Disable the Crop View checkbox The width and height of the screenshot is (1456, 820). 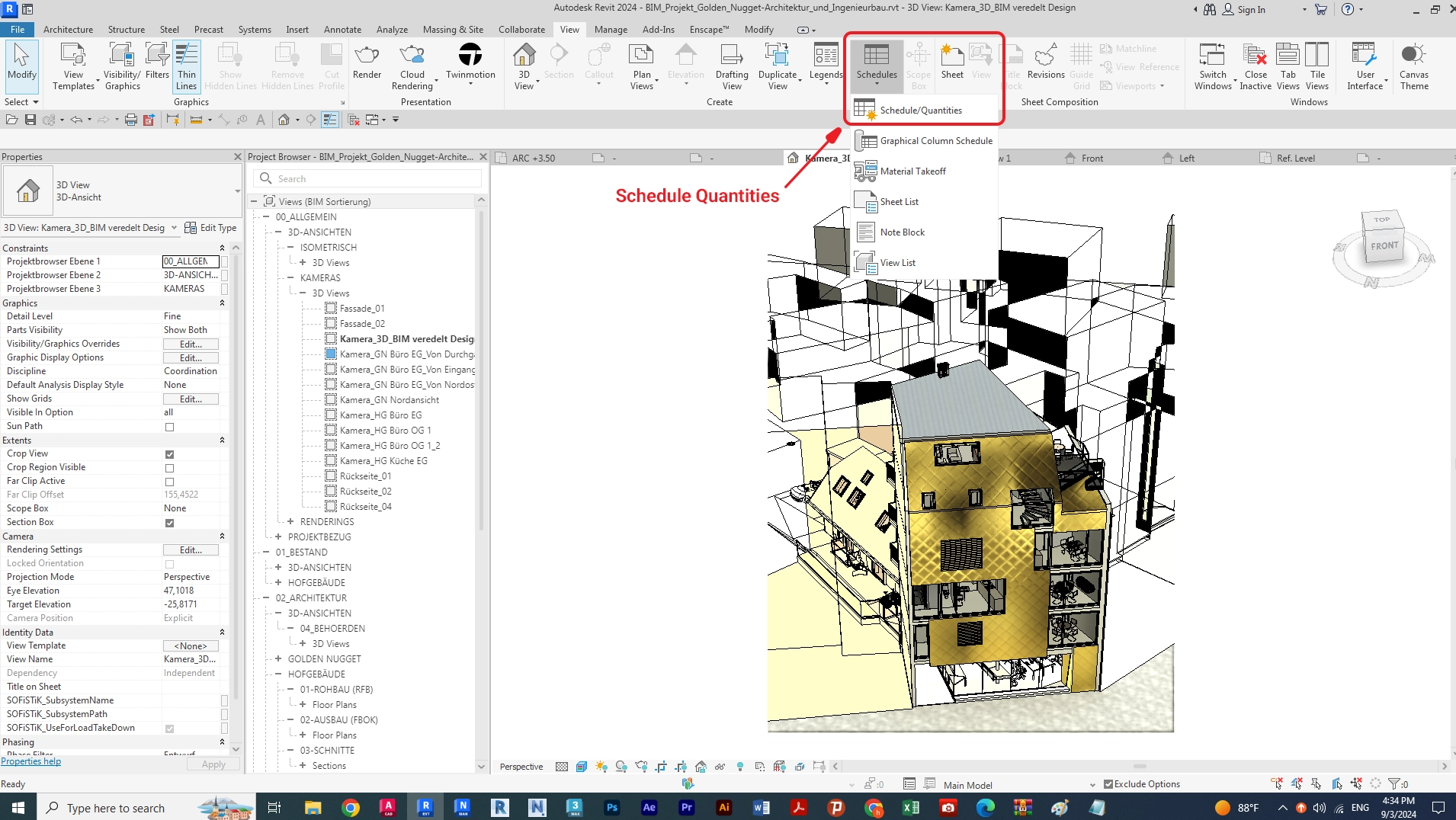(169, 454)
